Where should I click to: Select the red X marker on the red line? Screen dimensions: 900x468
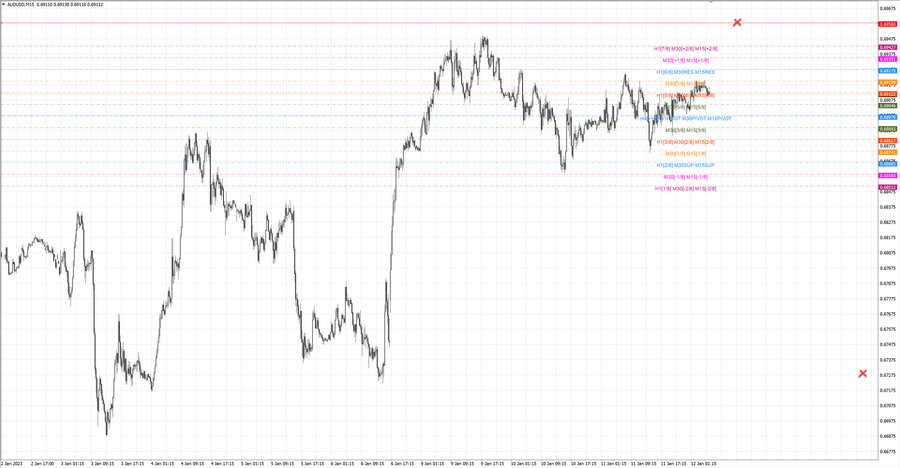(x=737, y=22)
